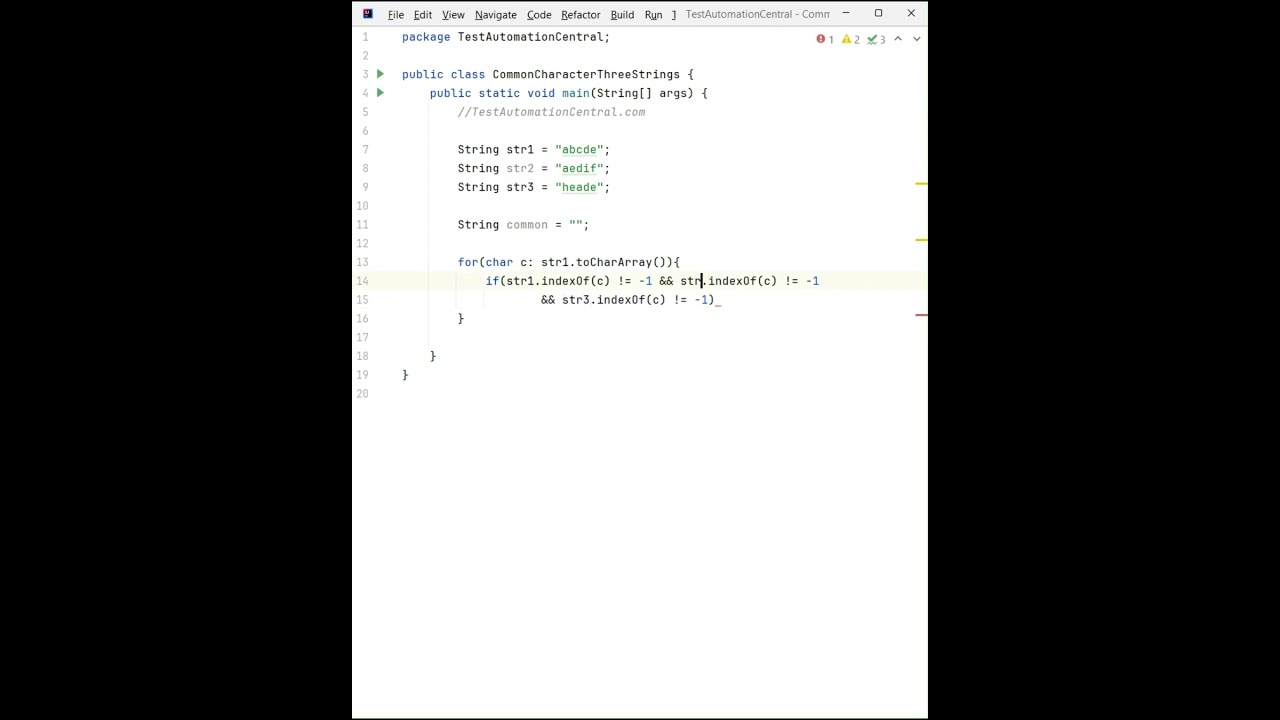The image size is (1280, 720).
Task: Open the Edit menu
Action: (423, 14)
